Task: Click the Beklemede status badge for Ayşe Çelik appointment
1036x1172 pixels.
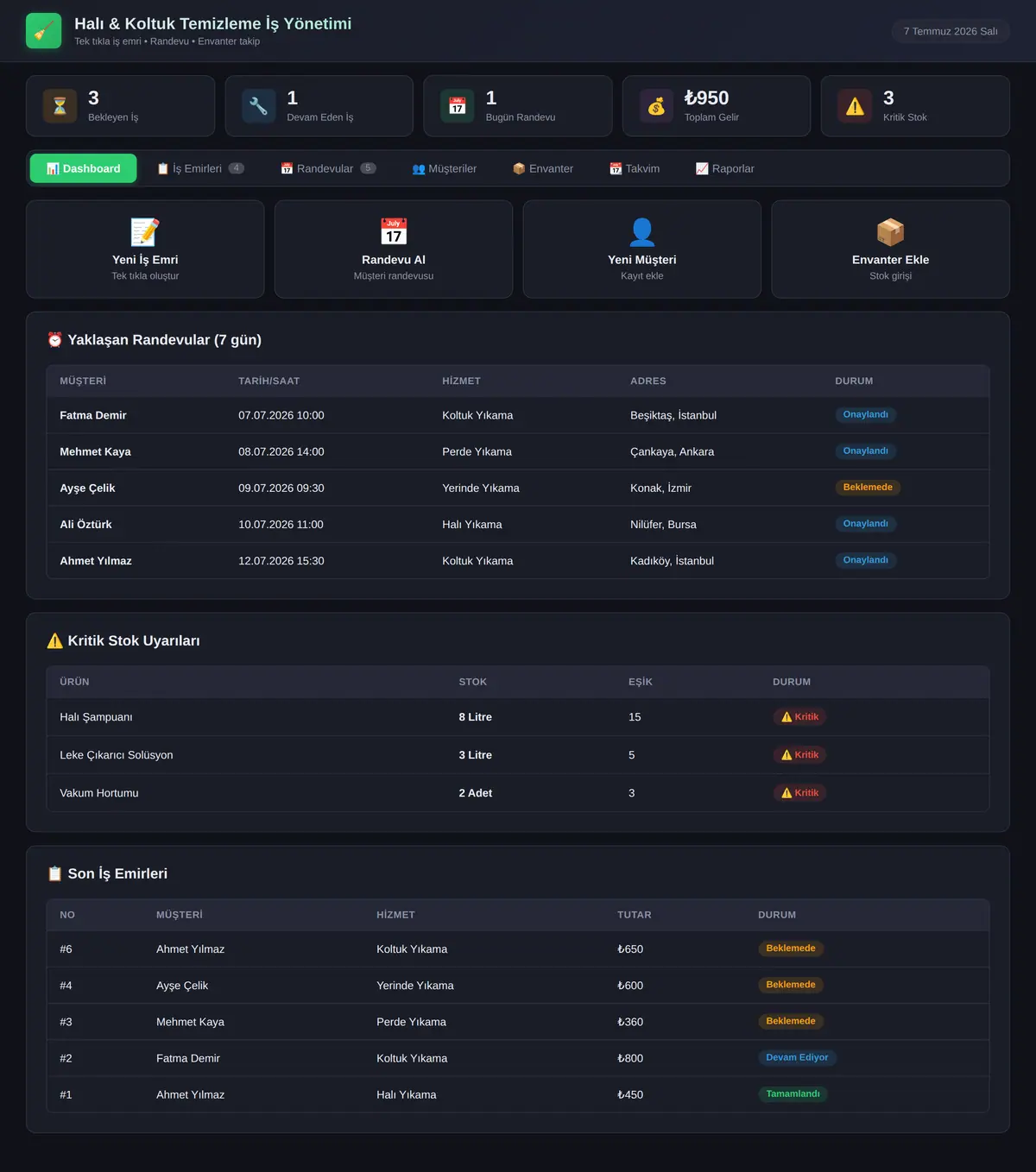Action: pyautogui.click(x=868, y=488)
